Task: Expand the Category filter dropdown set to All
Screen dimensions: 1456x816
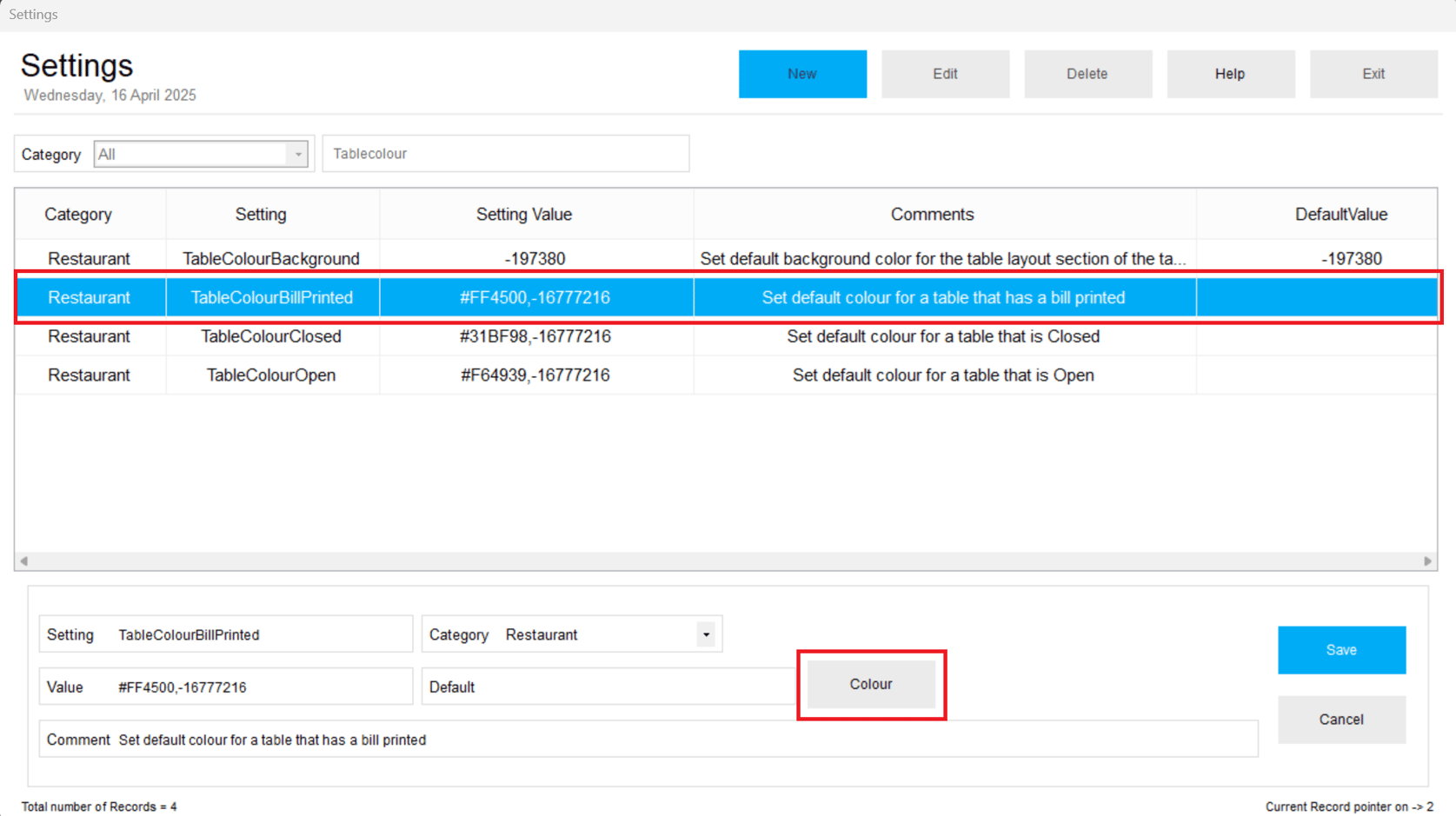Action: tap(297, 155)
